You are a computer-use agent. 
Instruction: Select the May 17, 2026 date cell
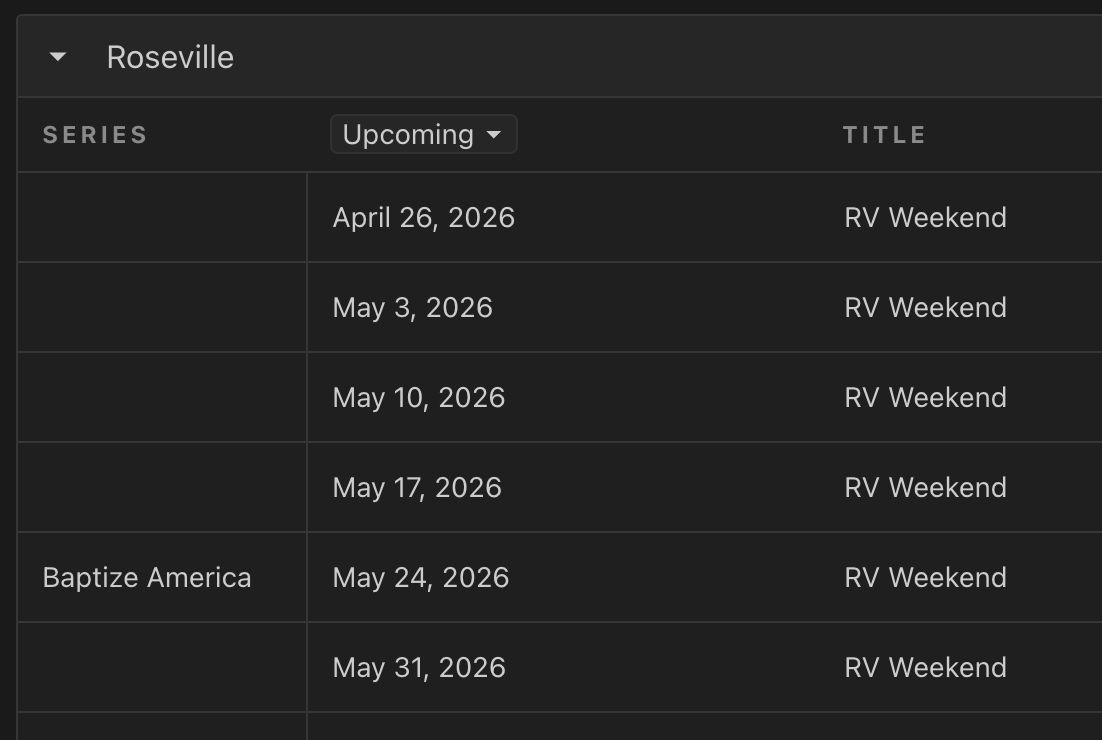click(x=417, y=487)
